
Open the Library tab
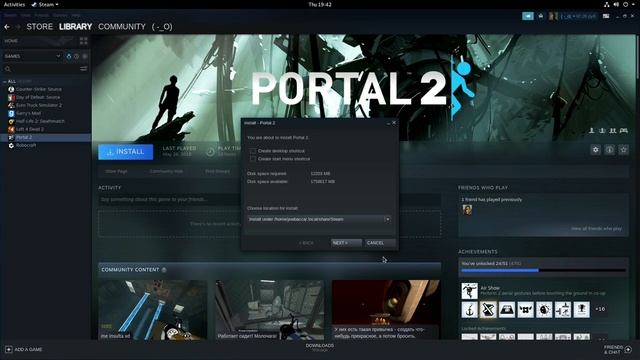click(x=76, y=27)
